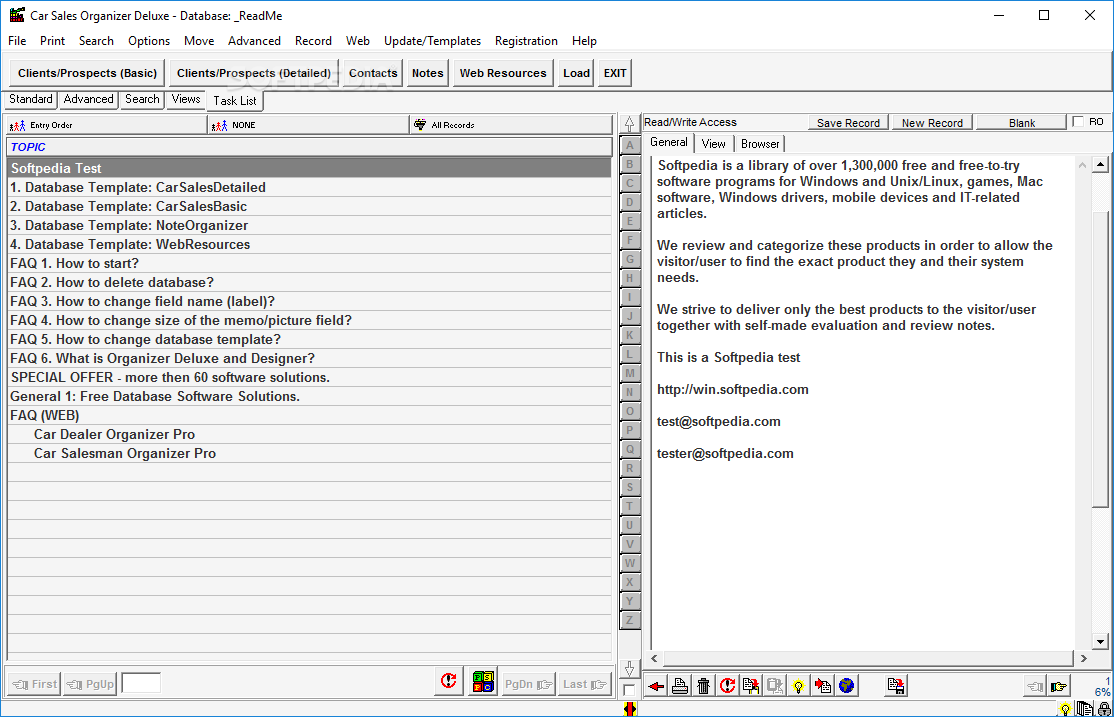
Task: Jump to letter S in alphabet index
Action: point(629,487)
